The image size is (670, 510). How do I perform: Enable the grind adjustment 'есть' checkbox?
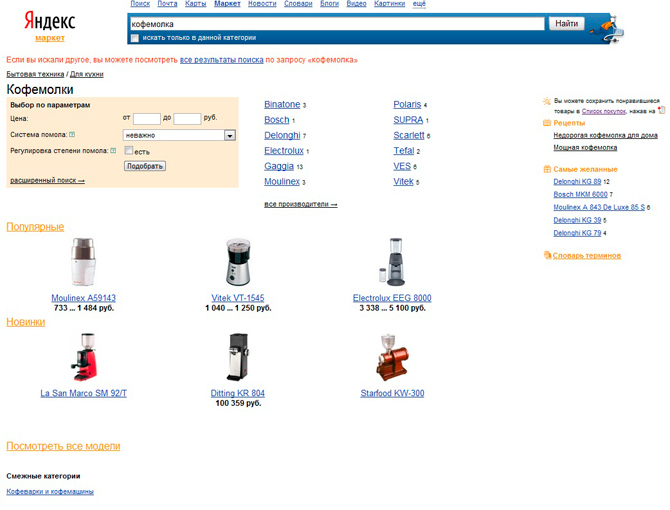tap(129, 150)
